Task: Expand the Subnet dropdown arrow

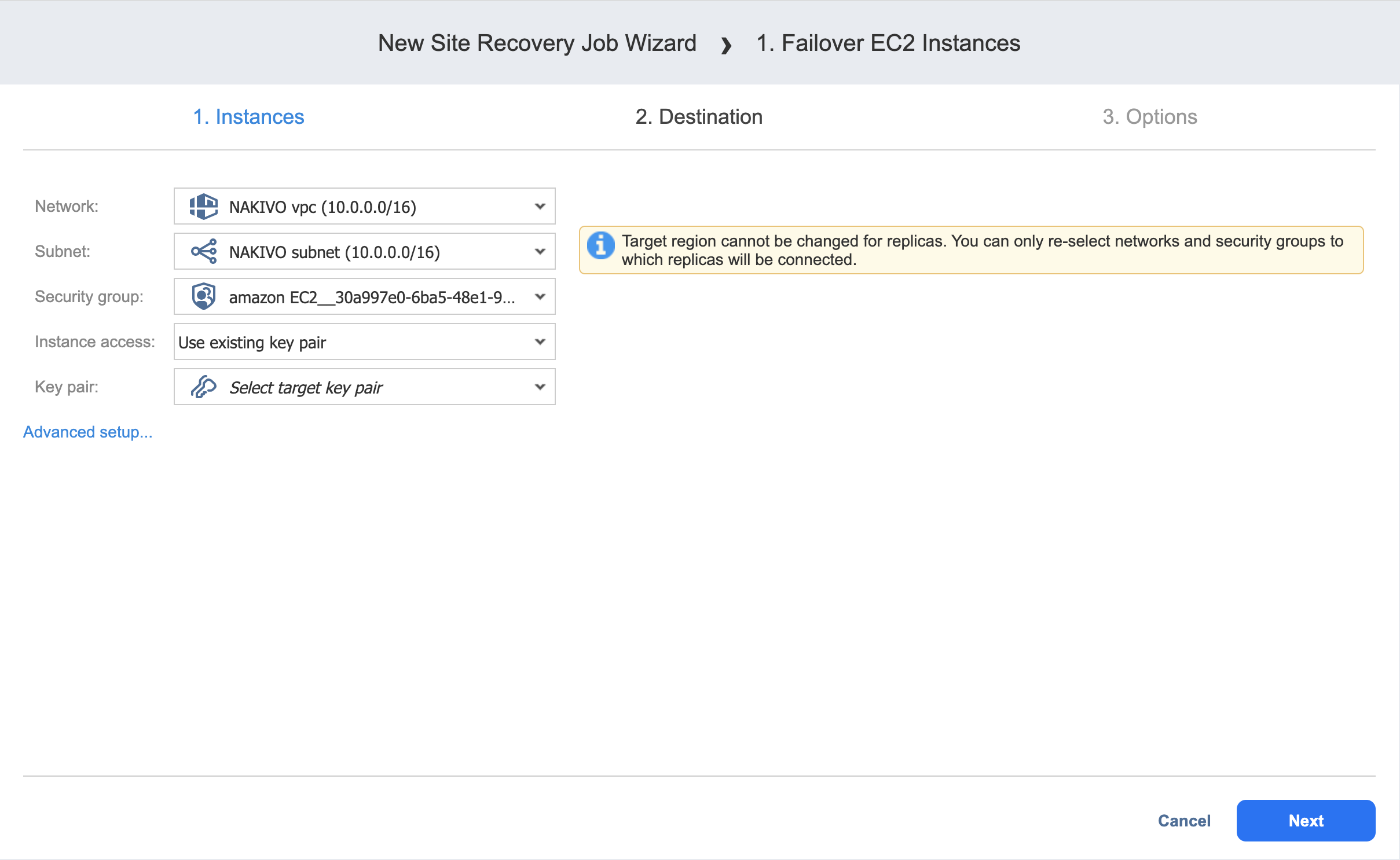Action: [x=540, y=252]
